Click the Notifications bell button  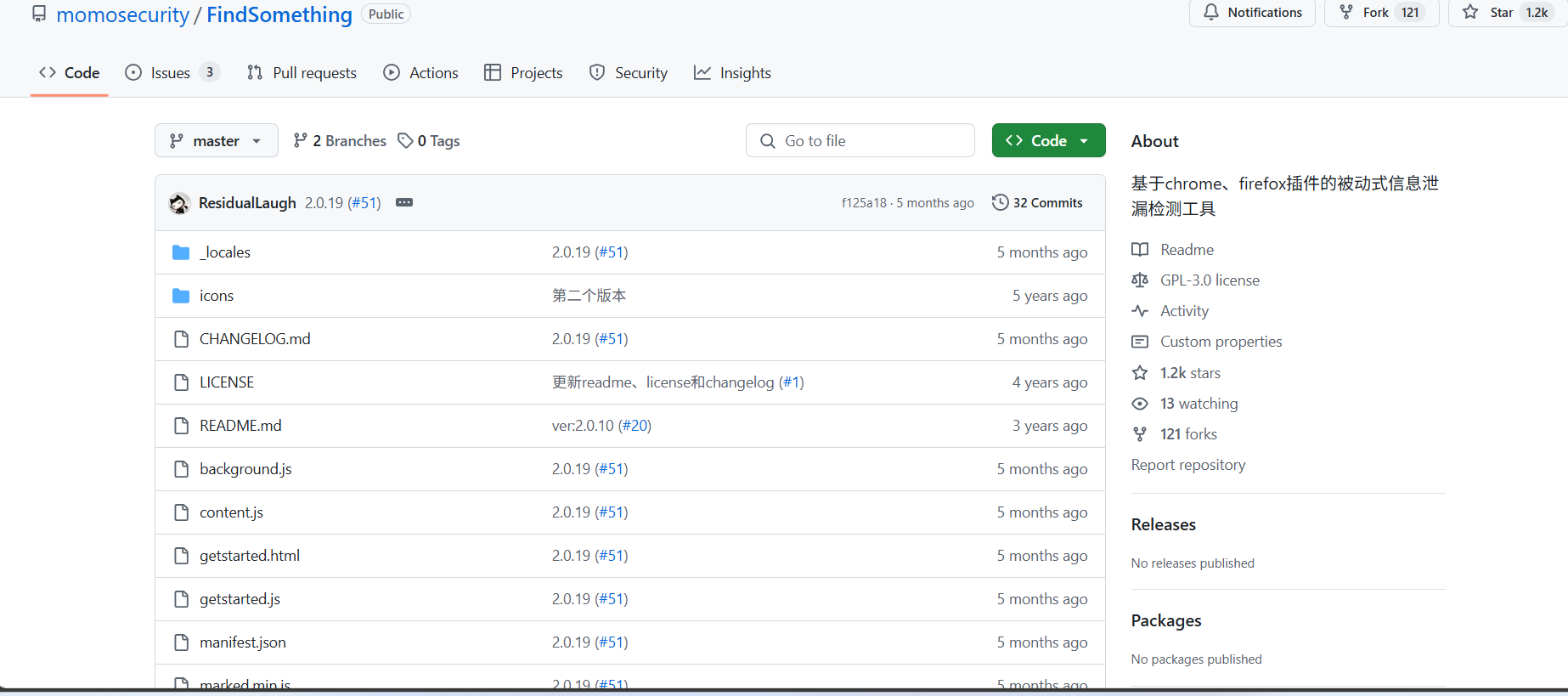tap(1252, 13)
